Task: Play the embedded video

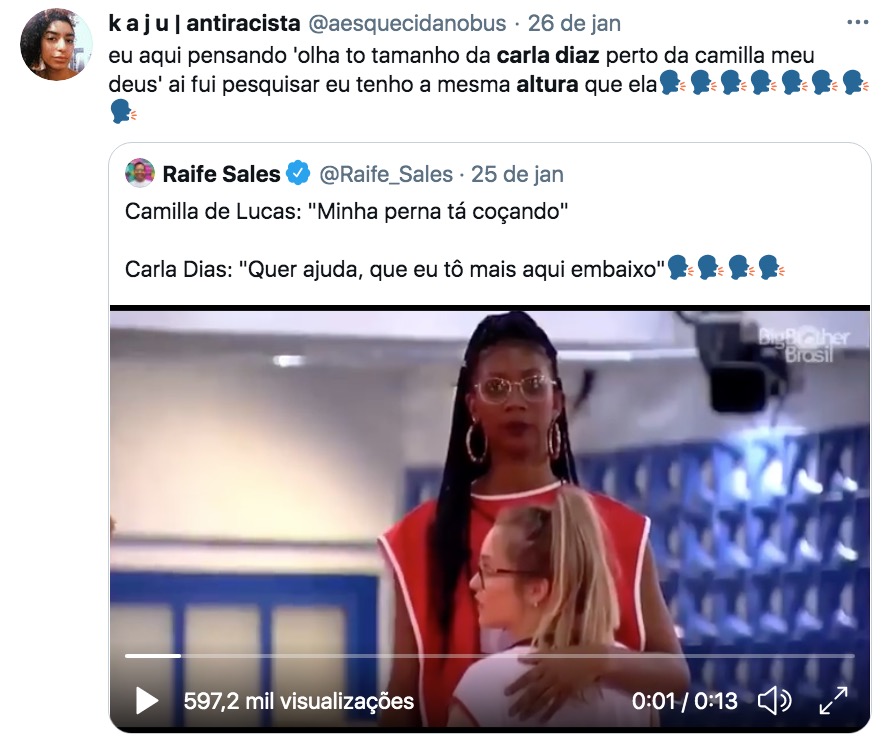Action: tap(147, 701)
